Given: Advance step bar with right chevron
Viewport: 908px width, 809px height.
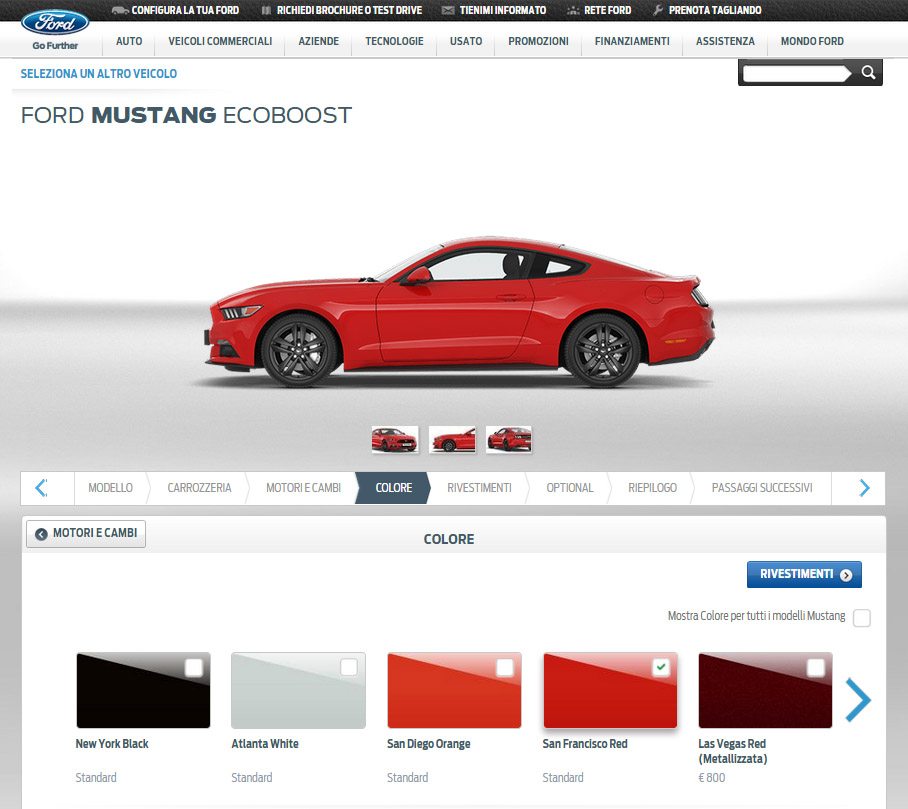Looking at the screenshot, I should [x=864, y=488].
